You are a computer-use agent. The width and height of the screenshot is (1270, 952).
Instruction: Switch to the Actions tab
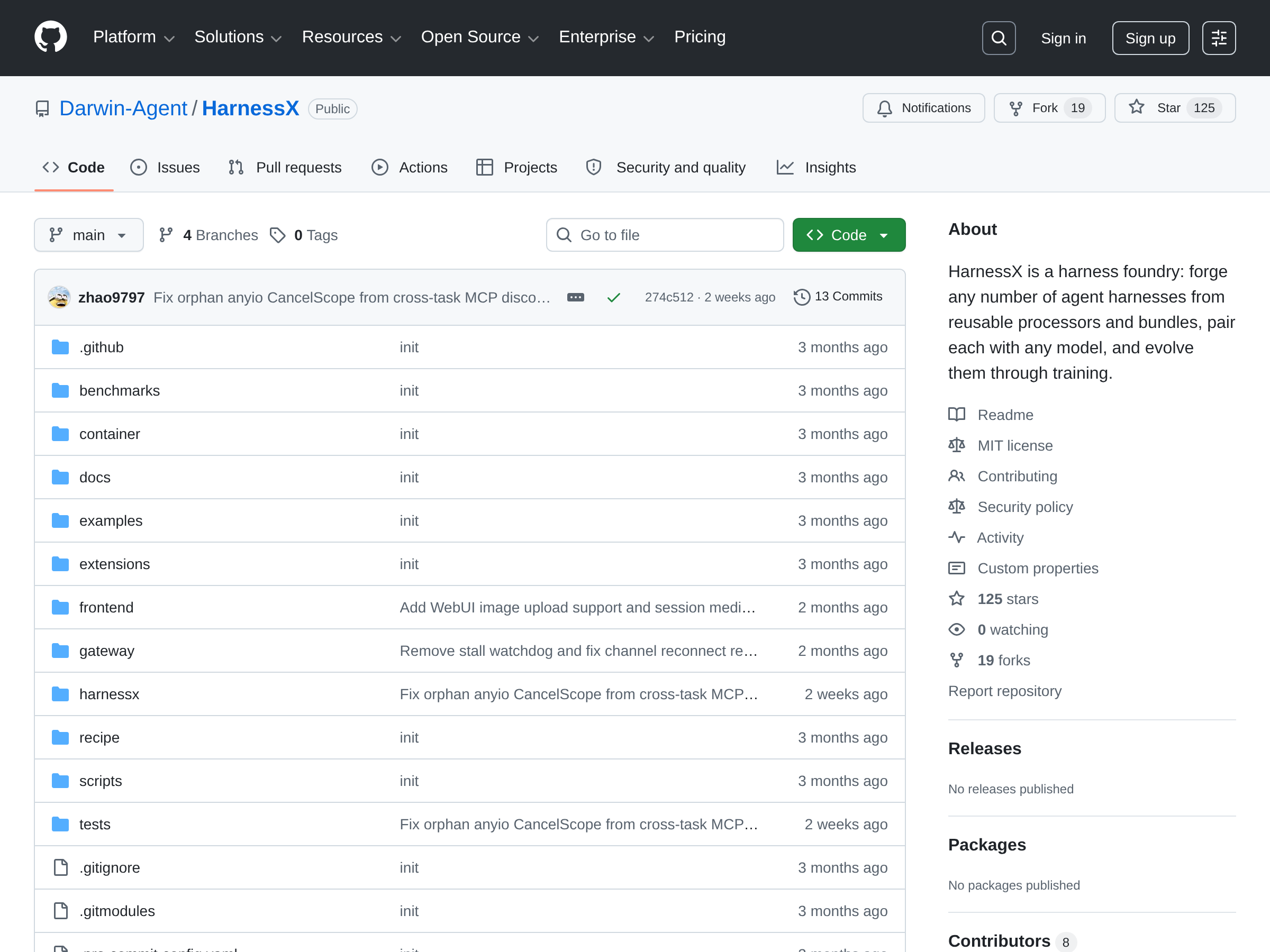click(x=410, y=168)
